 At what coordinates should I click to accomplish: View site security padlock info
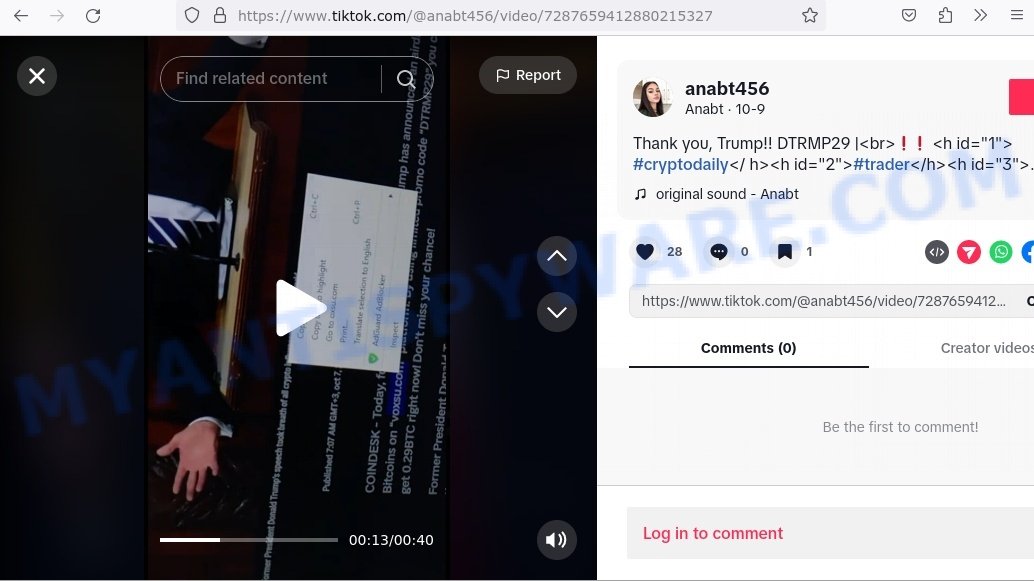[220, 15]
